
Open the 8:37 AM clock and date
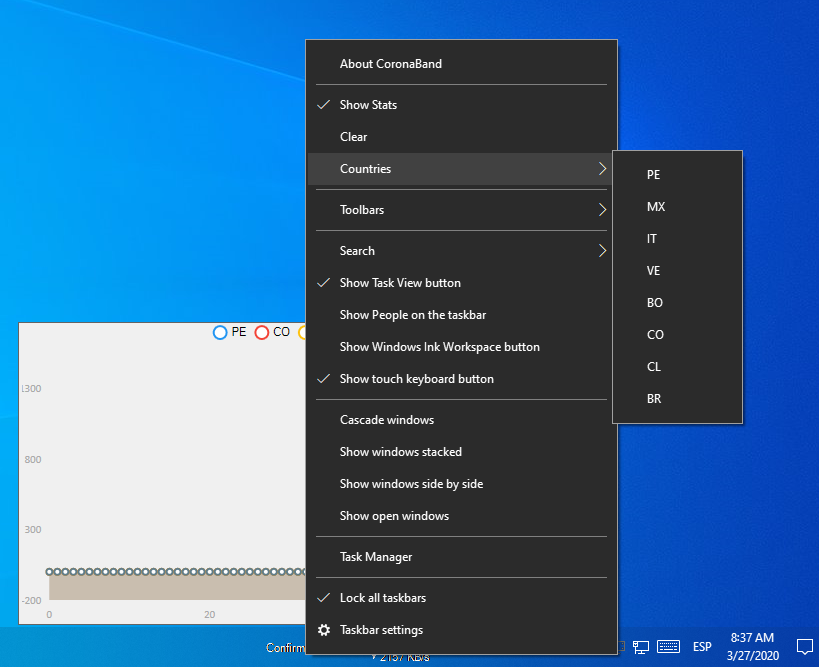[x=752, y=647]
